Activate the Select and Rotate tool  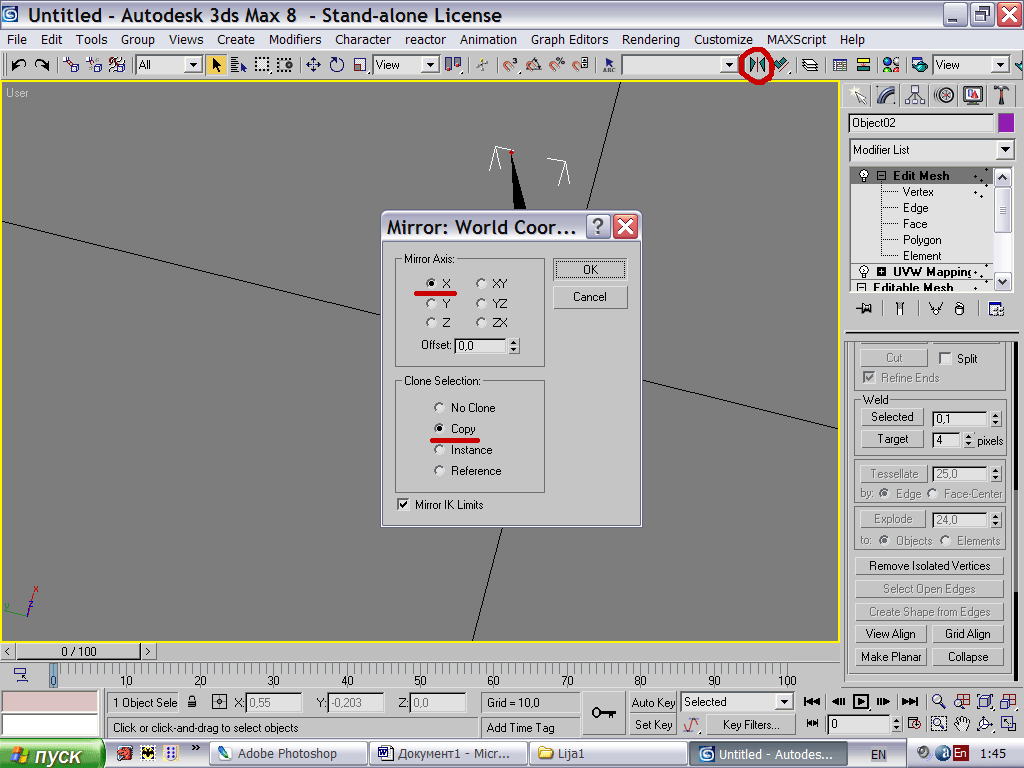tap(337, 65)
